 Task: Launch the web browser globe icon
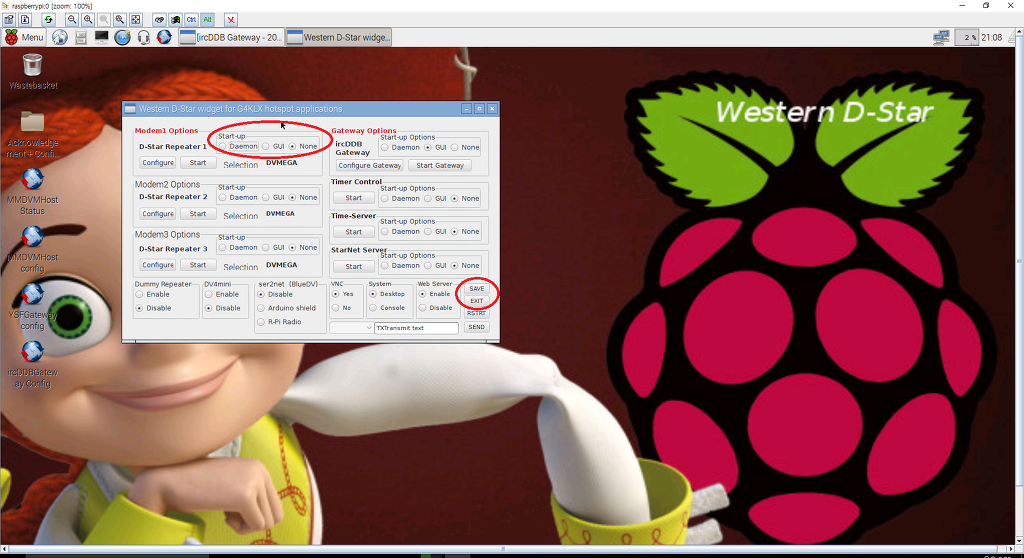(x=59, y=37)
